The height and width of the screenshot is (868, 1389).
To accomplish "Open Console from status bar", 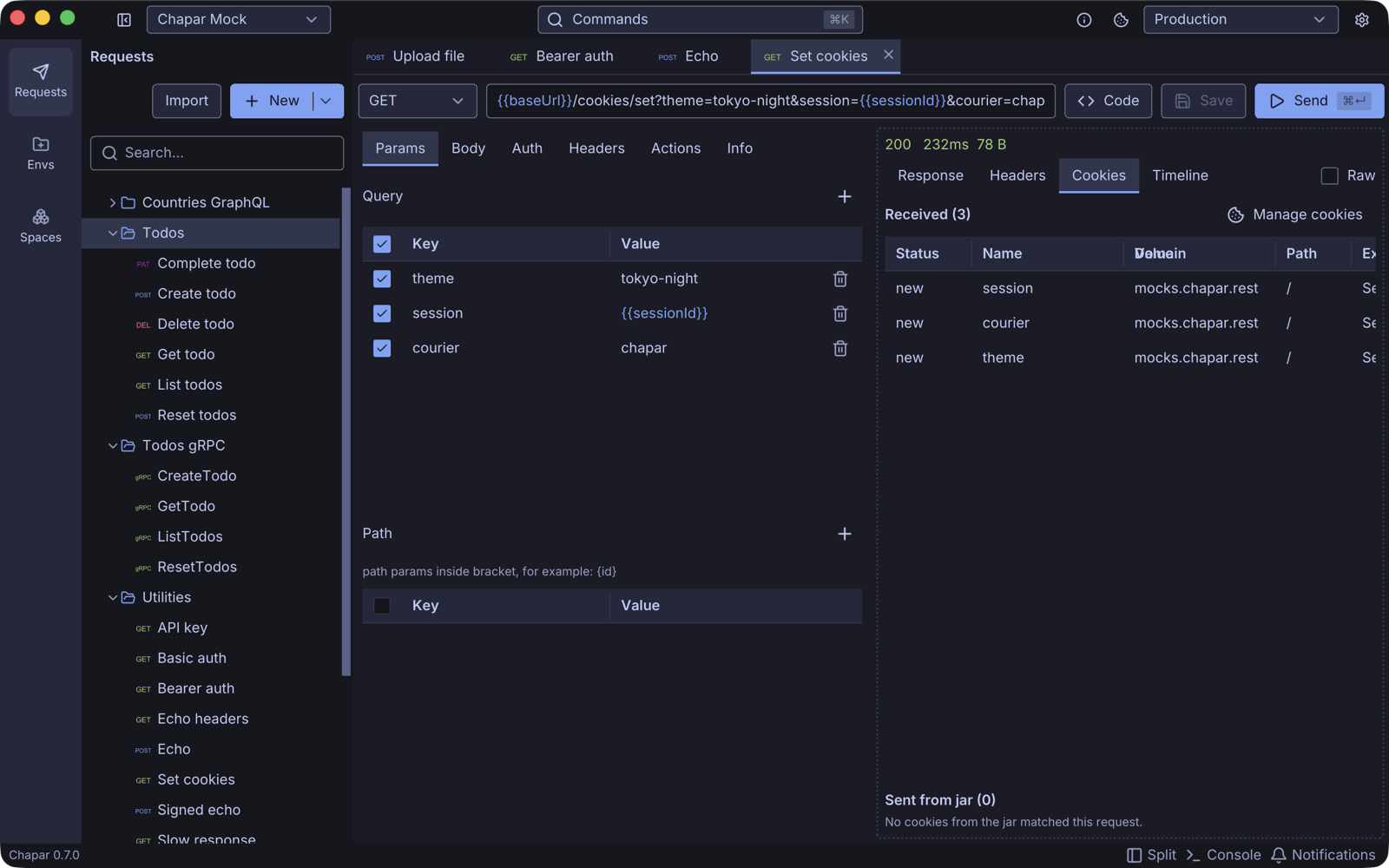I will point(1223,855).
